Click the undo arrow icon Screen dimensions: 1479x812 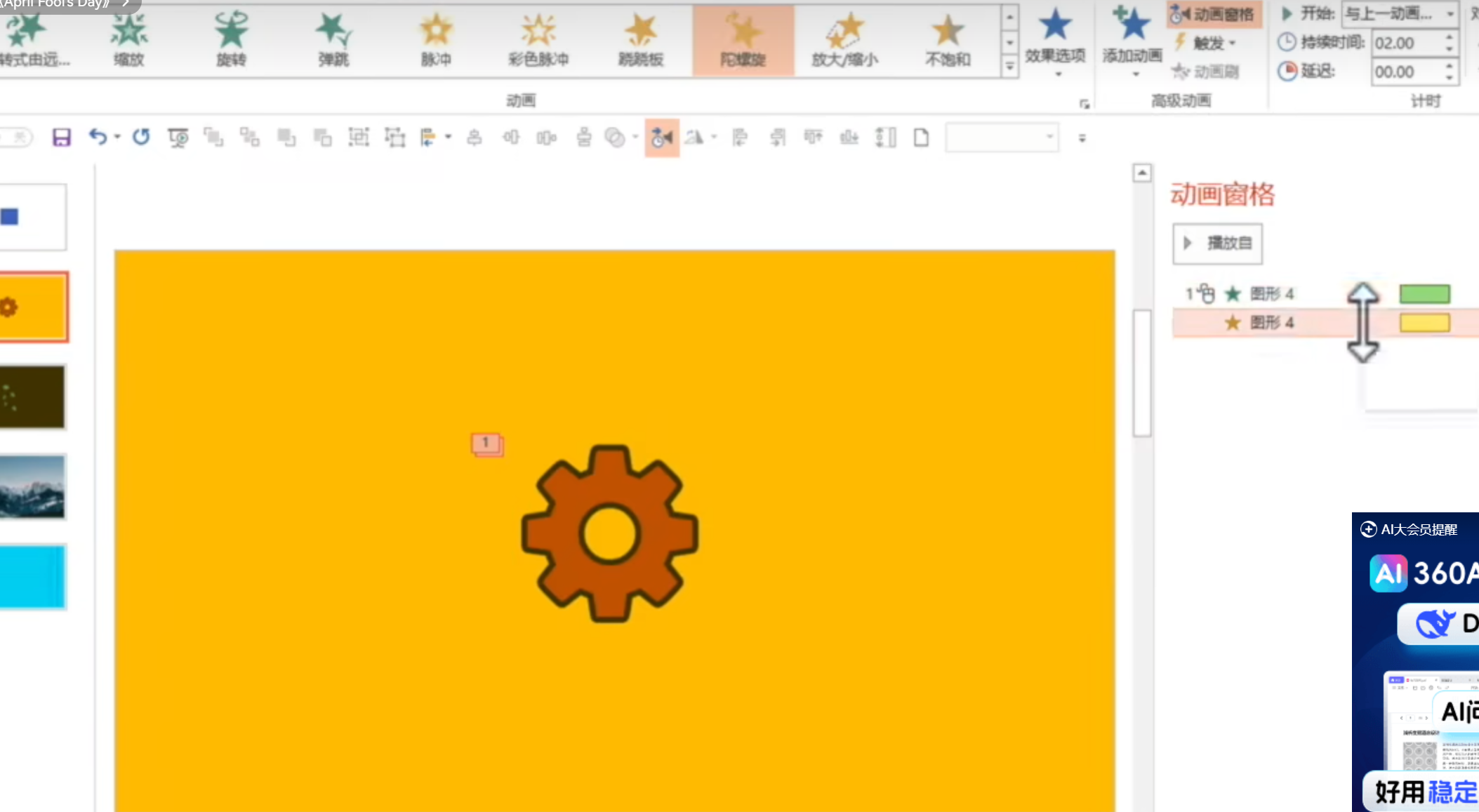tap(98, 137)
